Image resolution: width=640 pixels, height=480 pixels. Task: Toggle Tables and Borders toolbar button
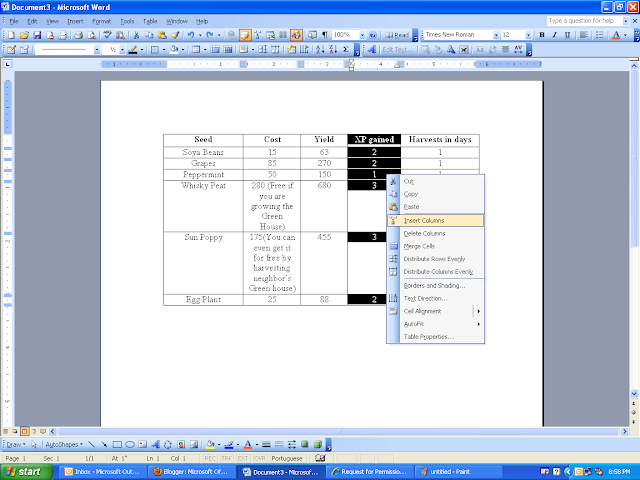(x=245, y=36)
